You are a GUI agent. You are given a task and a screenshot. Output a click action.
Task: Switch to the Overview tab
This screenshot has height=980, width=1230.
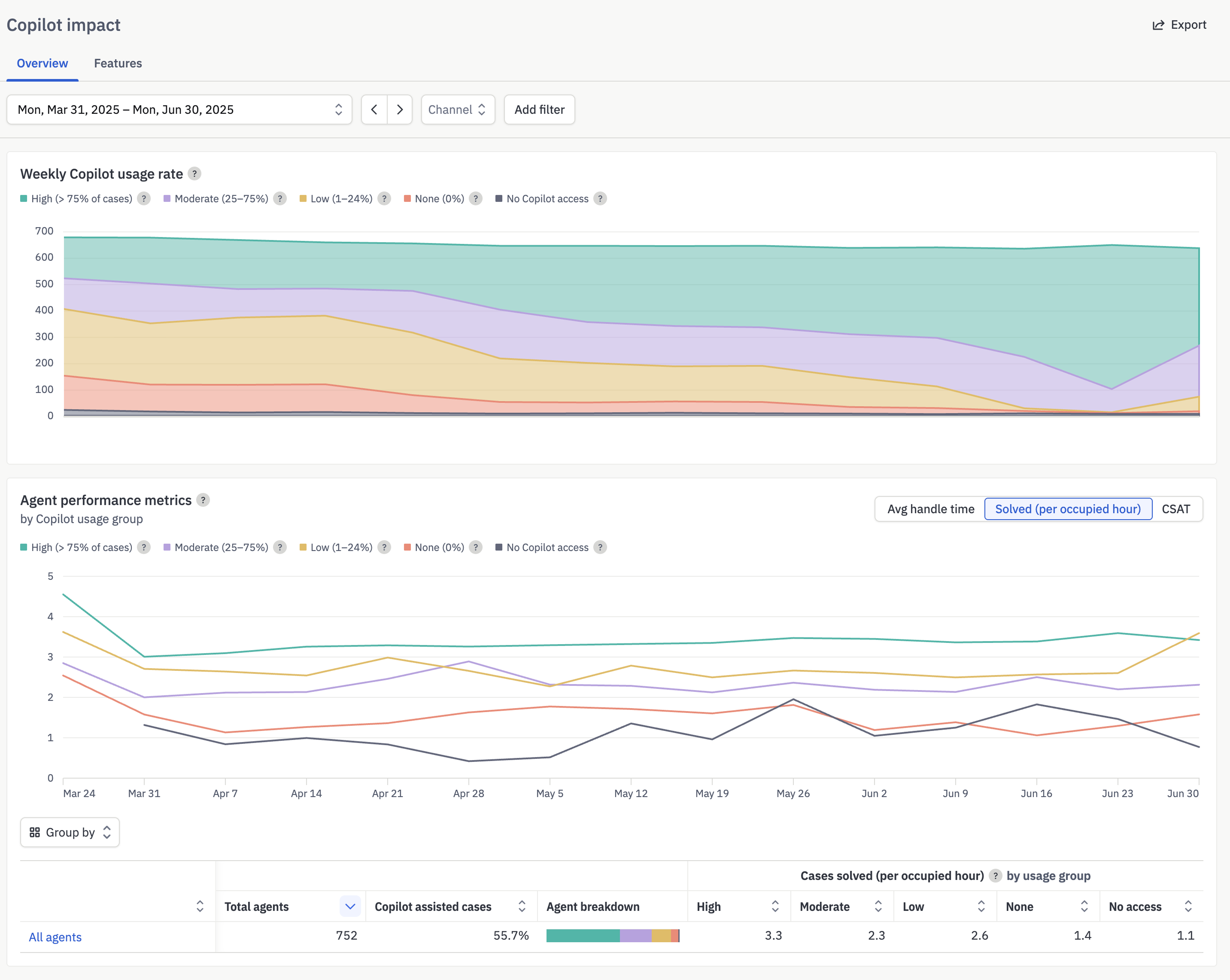[x=42, y=64]
